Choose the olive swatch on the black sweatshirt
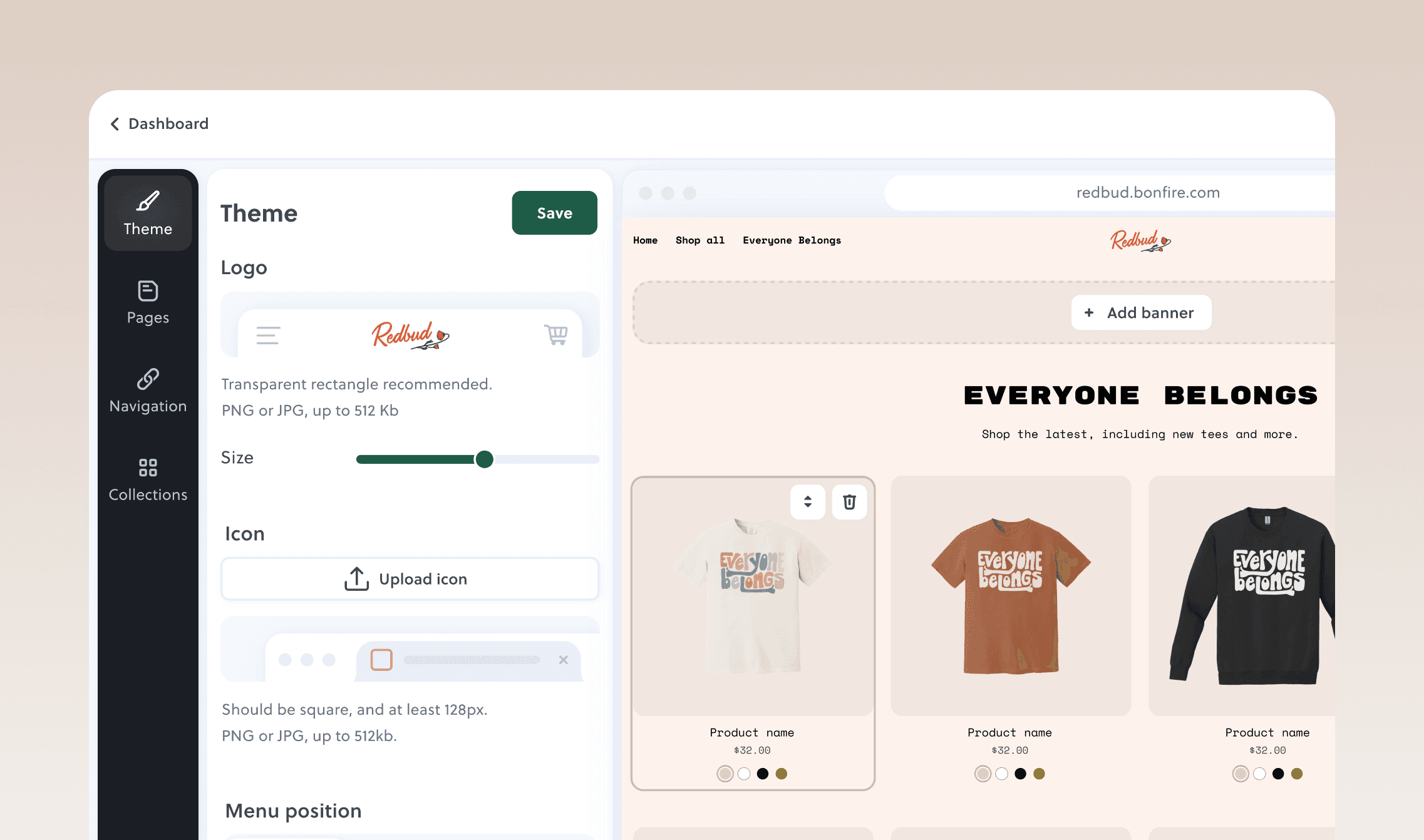 (1297, 774)
